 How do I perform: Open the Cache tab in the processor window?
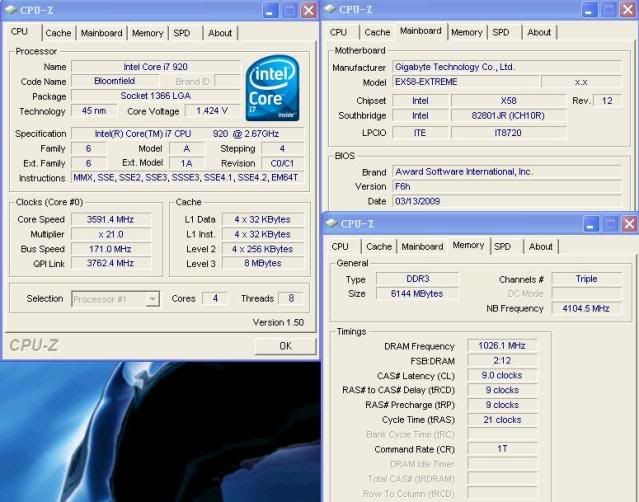[x=58, y=33]
